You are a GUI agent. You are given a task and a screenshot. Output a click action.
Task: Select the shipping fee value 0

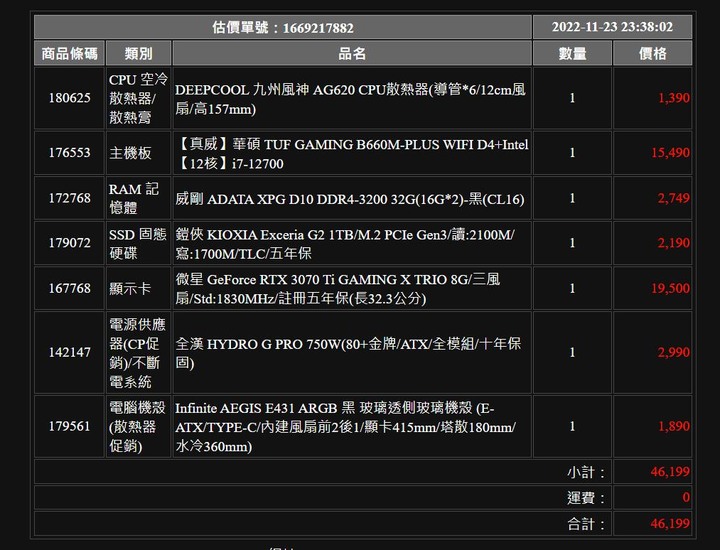point(686,497)
